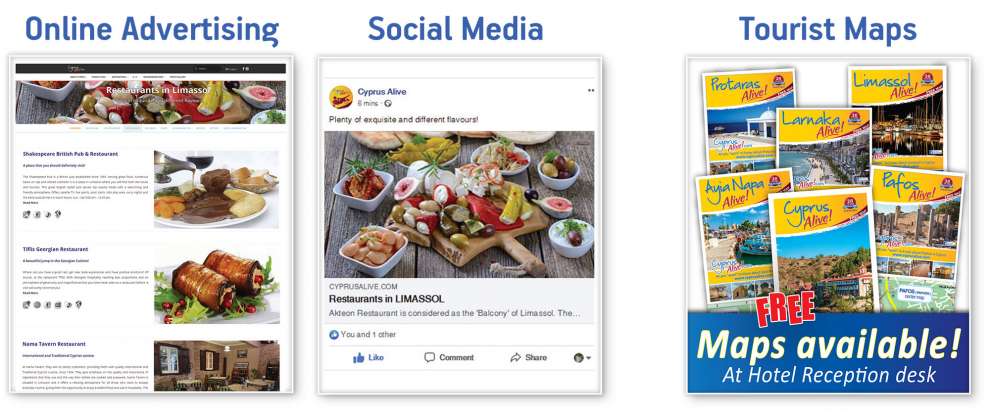Click the Cyprus Alive page profile logo
990x413 pixels.
341,97
